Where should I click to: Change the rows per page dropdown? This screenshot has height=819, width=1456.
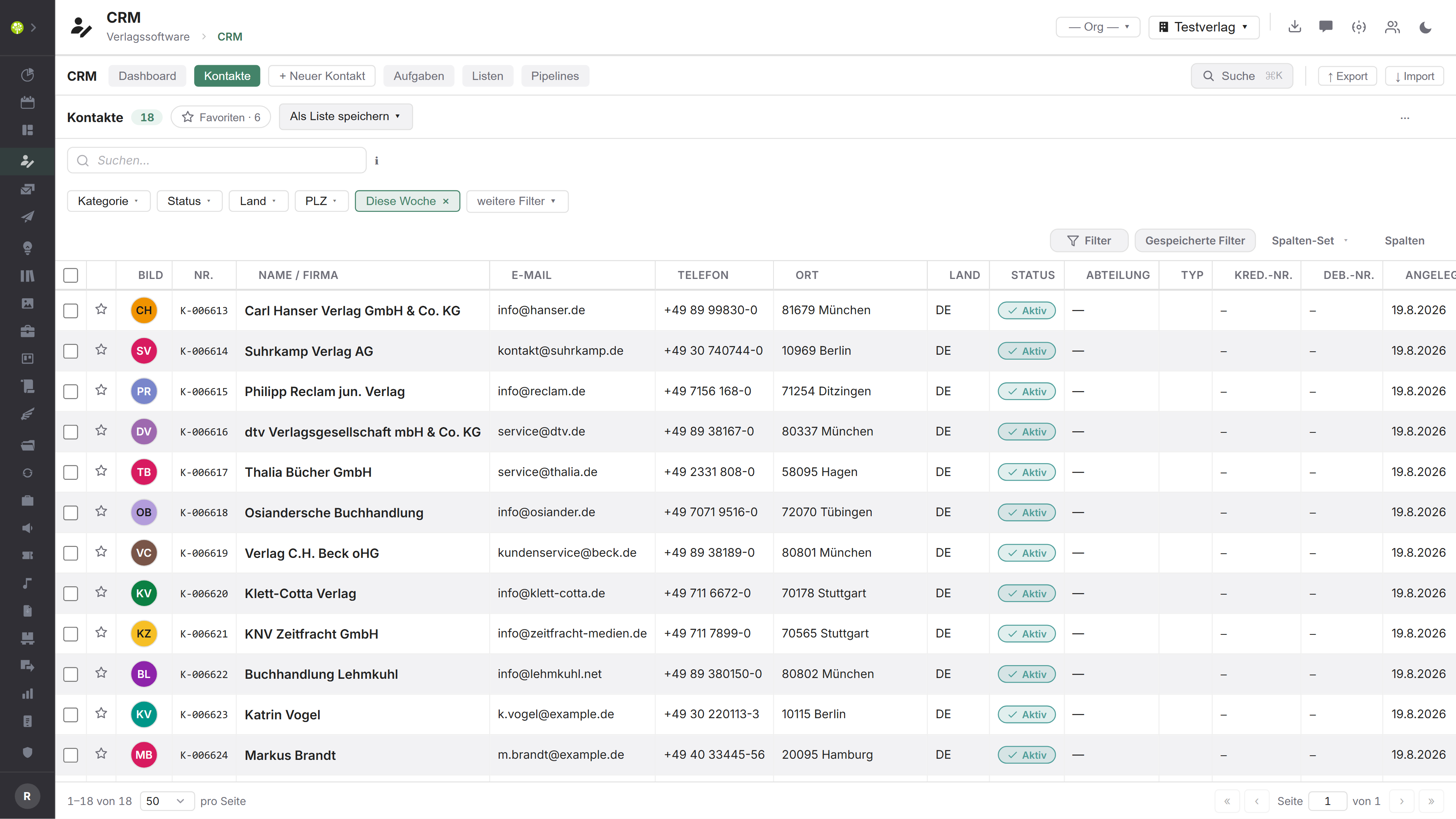tap(167, 801)
